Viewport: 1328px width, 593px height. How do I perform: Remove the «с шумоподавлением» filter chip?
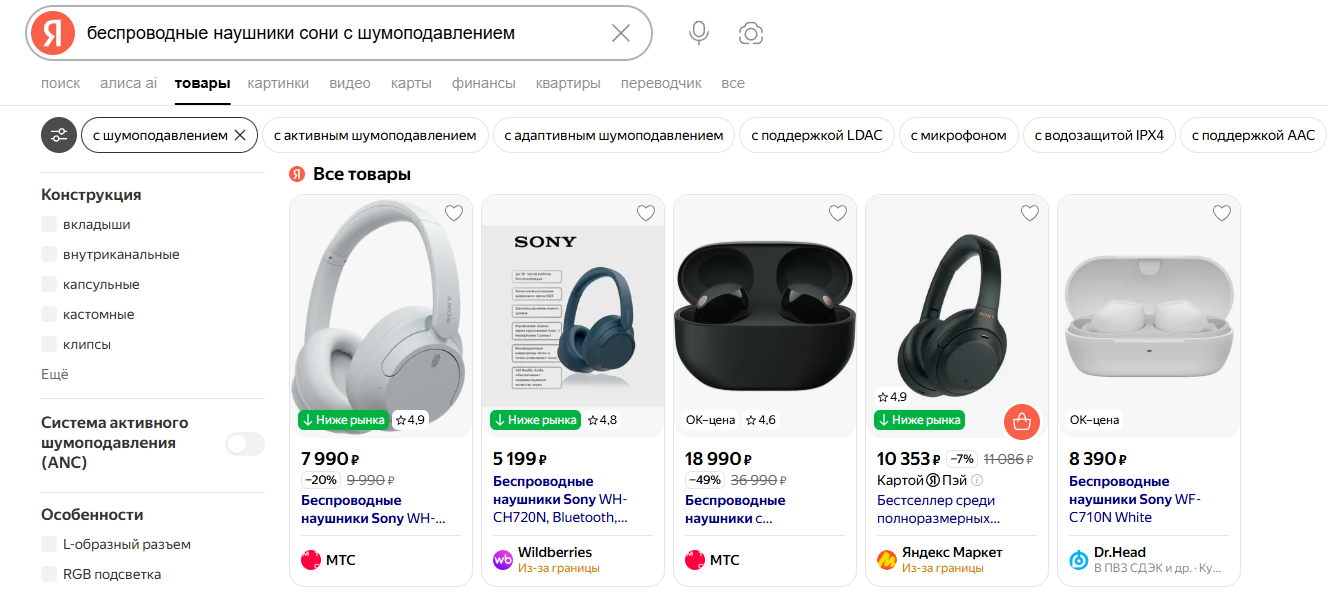(x=239, y=135)
